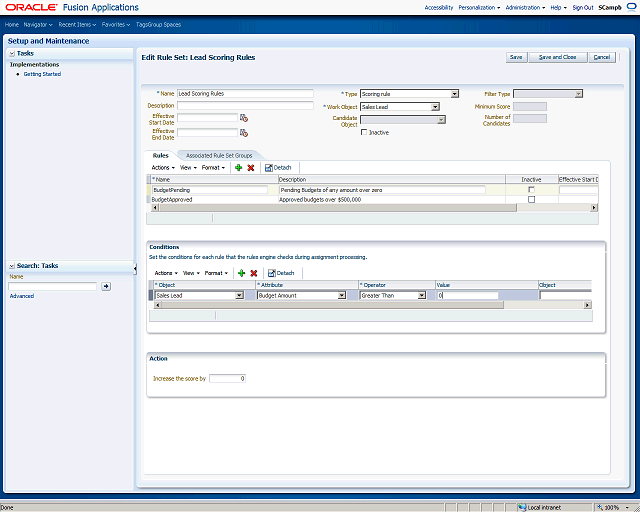Screen dimensions: 640x512
Task: Click Rules table horizontal scrollbar
Action: (x=338, y=208)
